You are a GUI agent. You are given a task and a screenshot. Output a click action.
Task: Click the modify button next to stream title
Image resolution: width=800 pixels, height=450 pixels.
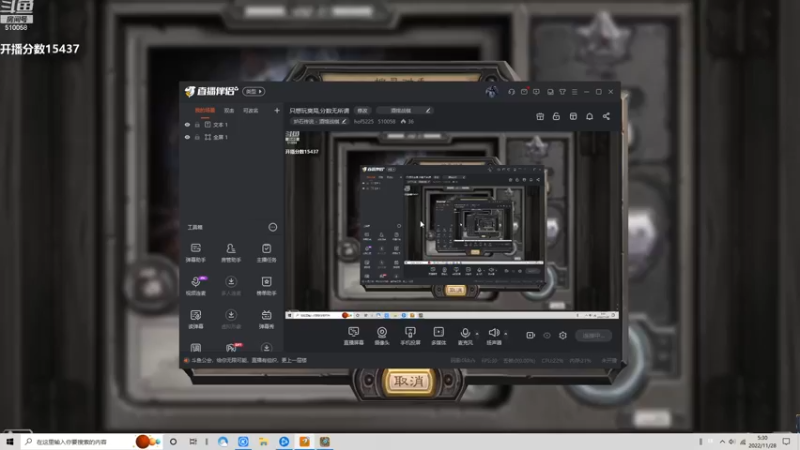[x=362, y=110]
